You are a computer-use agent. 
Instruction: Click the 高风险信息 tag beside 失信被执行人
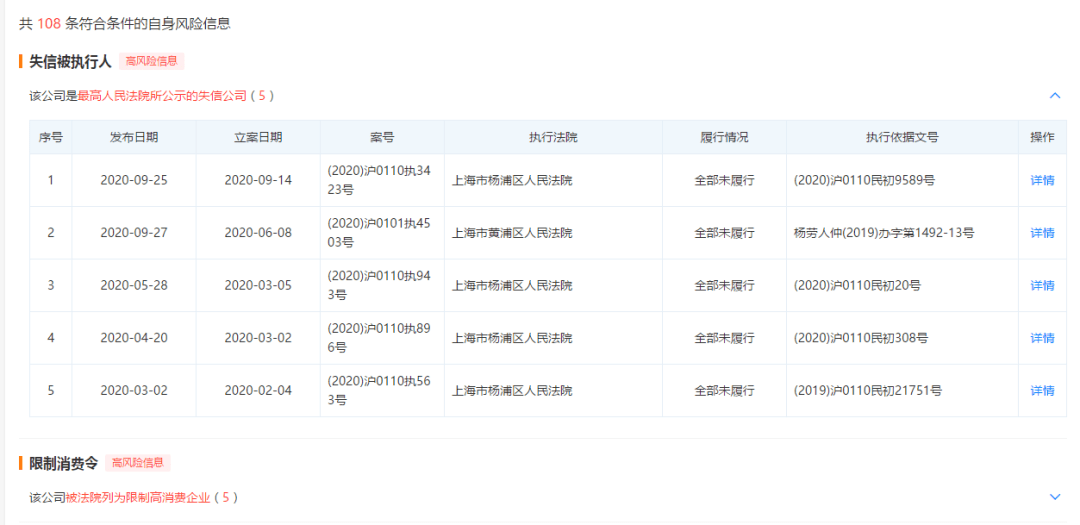click(152, 61)
